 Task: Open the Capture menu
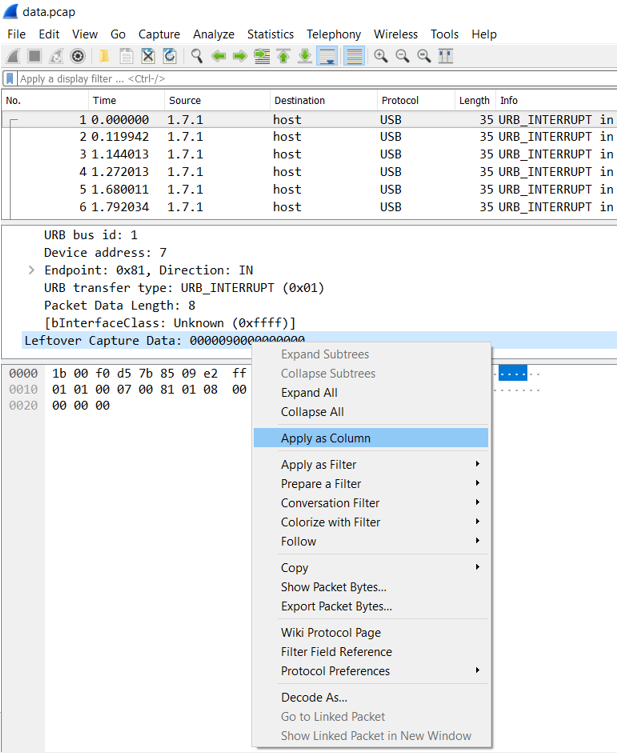click(x=159, y=35)
